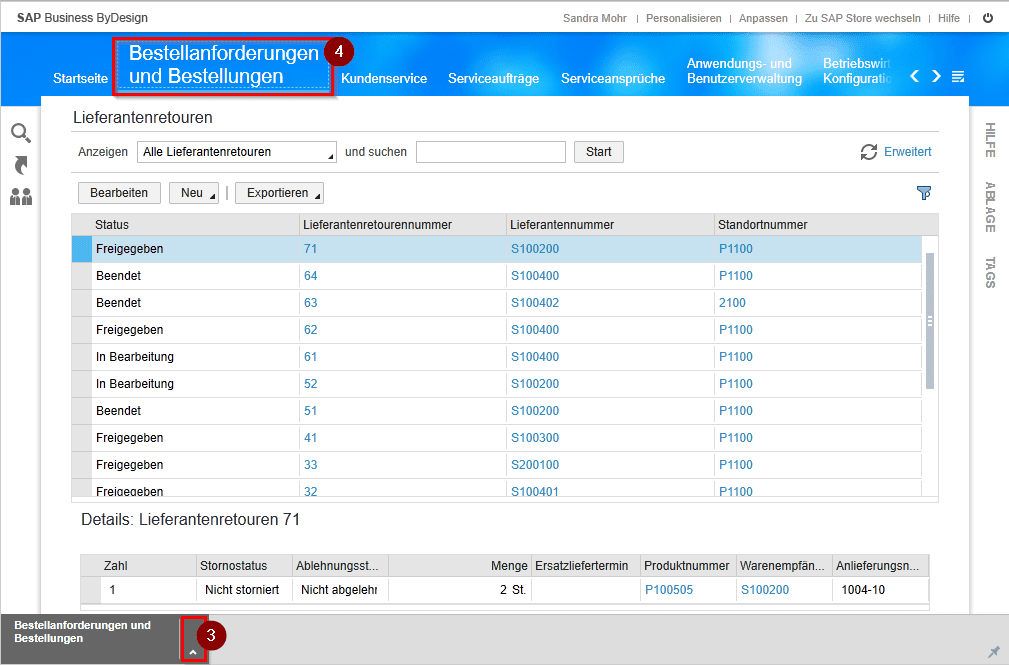1009x665 pixels.
Task: Select Anlieferungsnummer cell 1004-10
Action: (x=880, y=590)
